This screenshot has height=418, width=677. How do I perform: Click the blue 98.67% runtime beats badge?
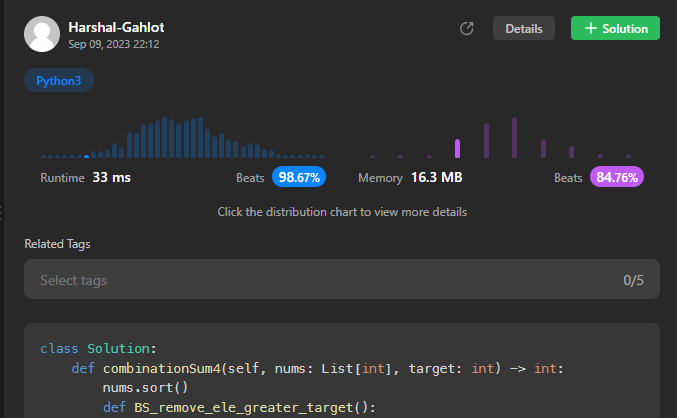click(297, 177)
